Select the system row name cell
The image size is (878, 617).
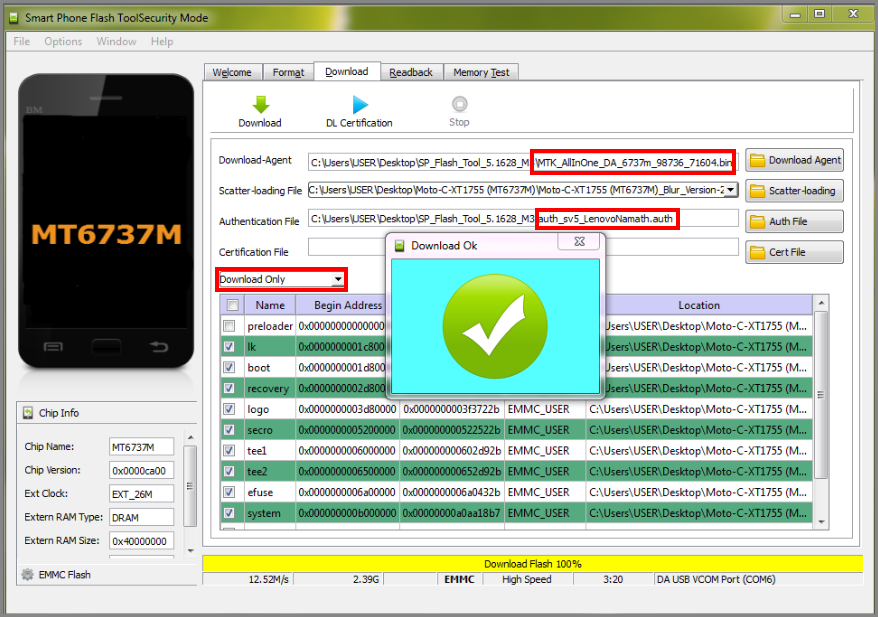270,513
